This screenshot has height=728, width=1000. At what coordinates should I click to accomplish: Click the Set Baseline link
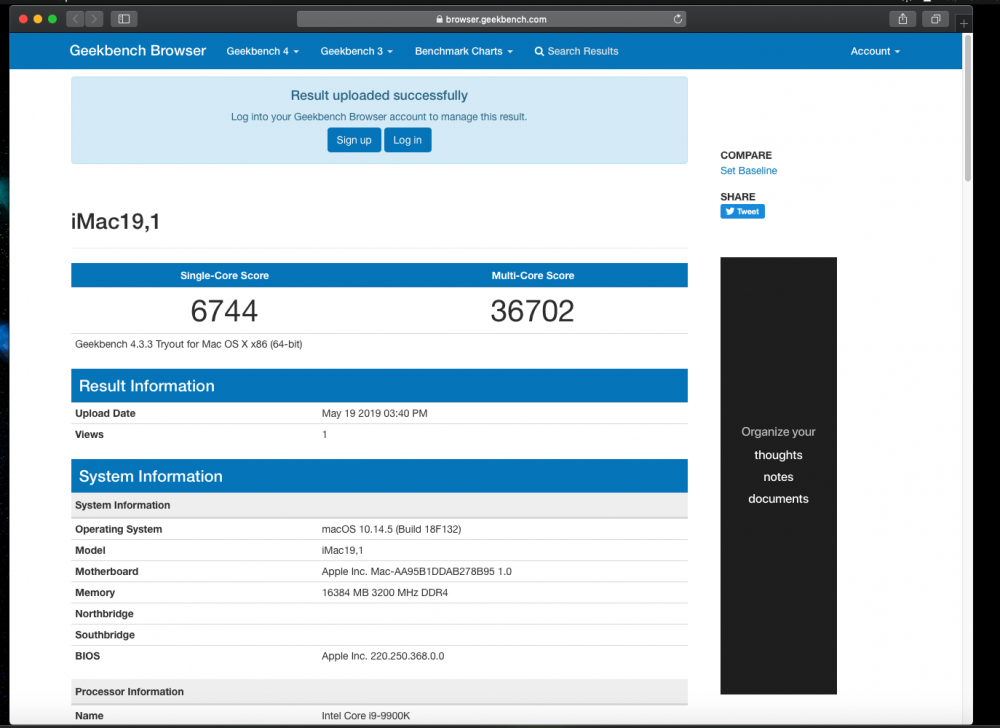(749, 171)
